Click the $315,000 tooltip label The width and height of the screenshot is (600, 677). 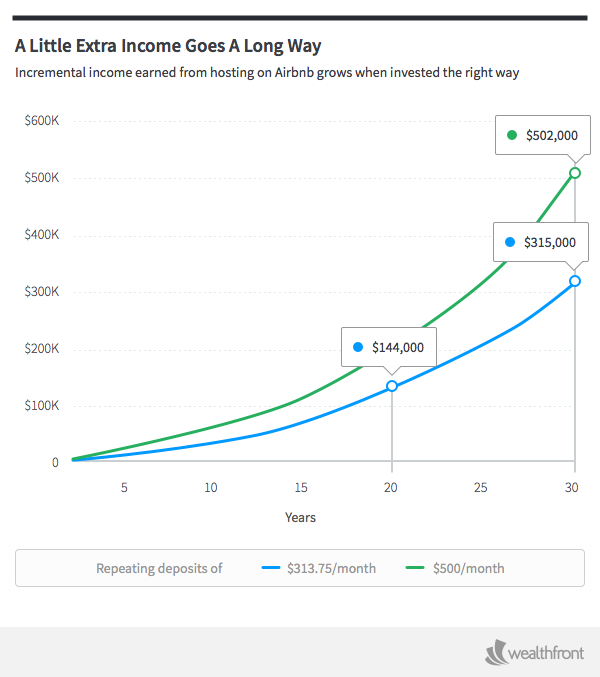pyautogui.click(x=549, y=242)
